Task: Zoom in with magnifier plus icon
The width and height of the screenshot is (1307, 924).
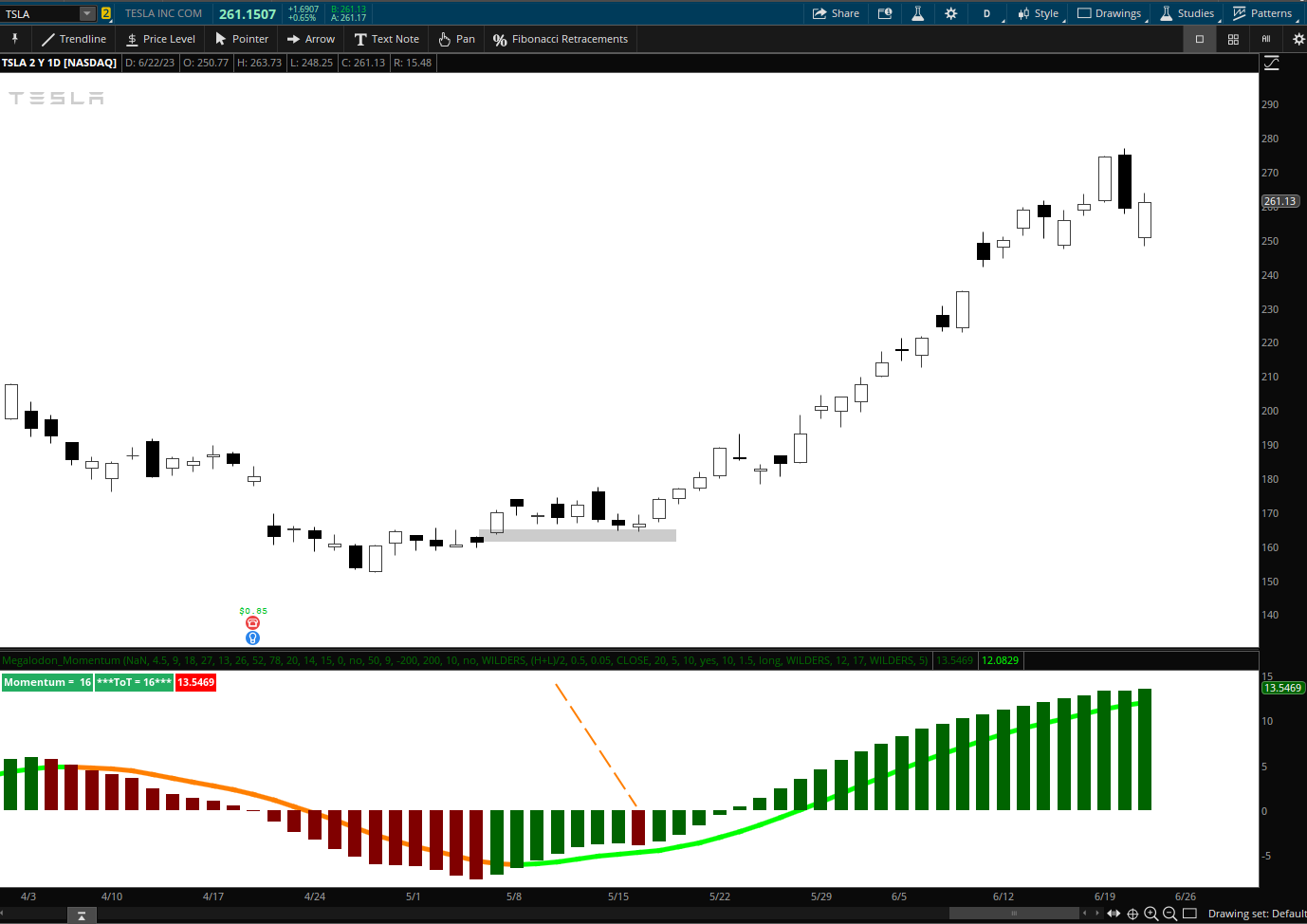Action: (1151, 914)
